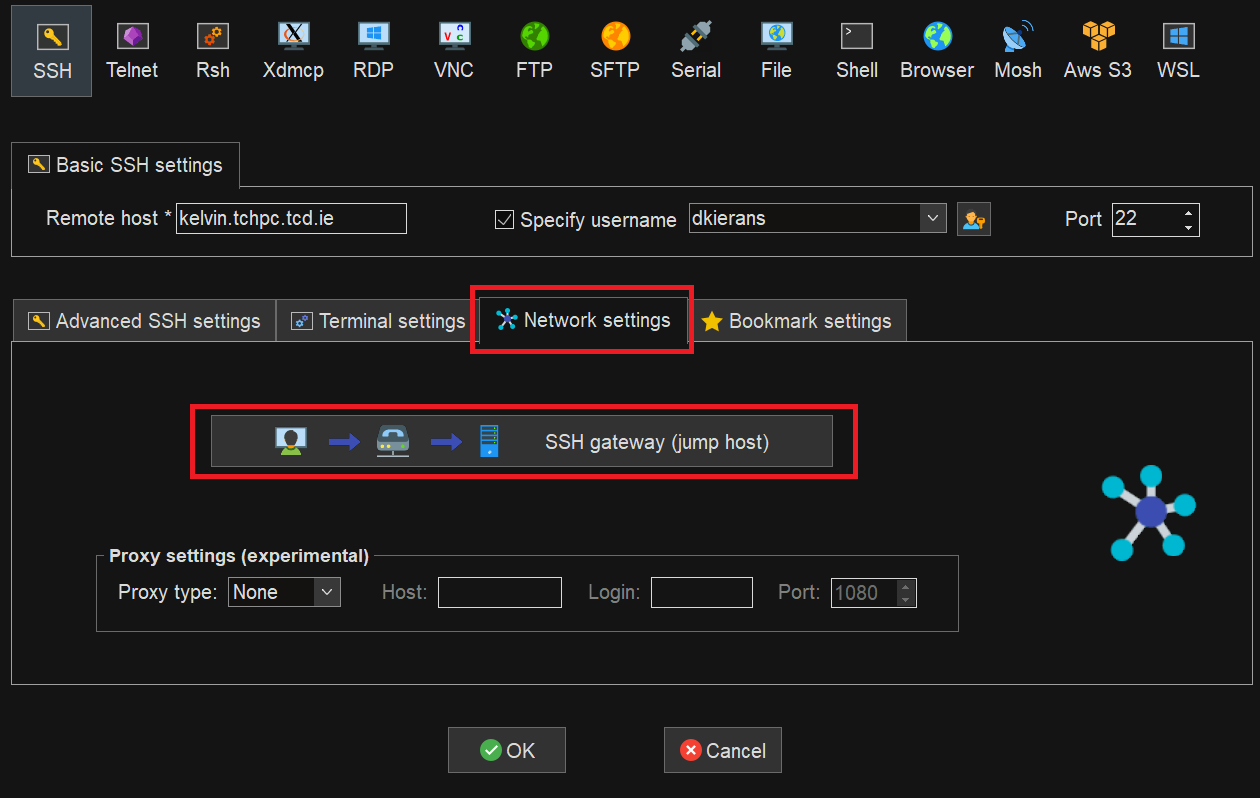Select the SSH session type icon
1260x798 pixels.
click(51, 50)
